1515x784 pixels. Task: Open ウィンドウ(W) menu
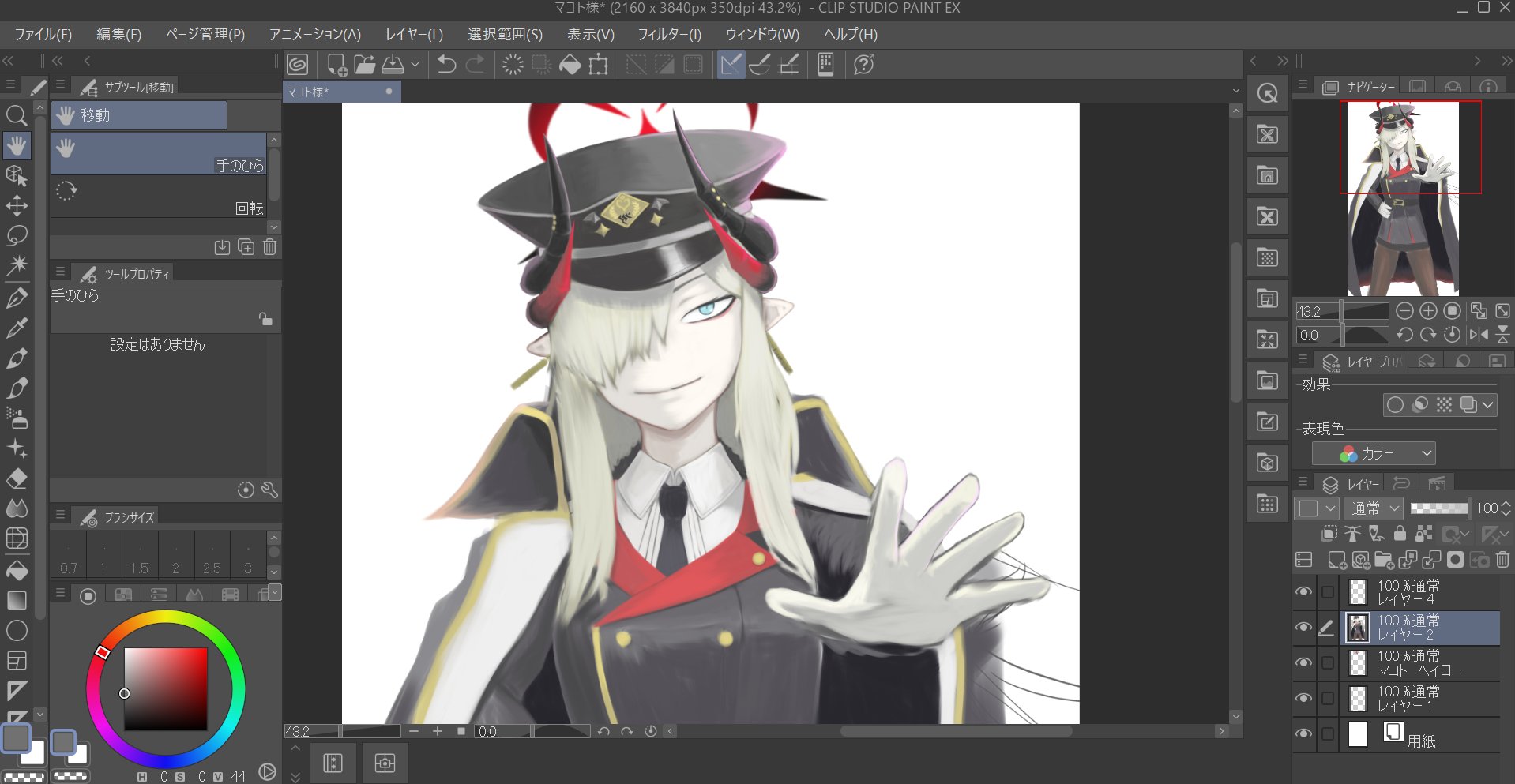click(762, 35)
